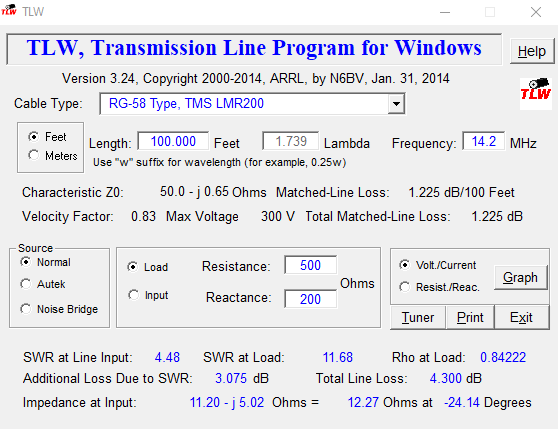Click the TLW icon in the title bar
558x429 pixels.
click(9, 10)
